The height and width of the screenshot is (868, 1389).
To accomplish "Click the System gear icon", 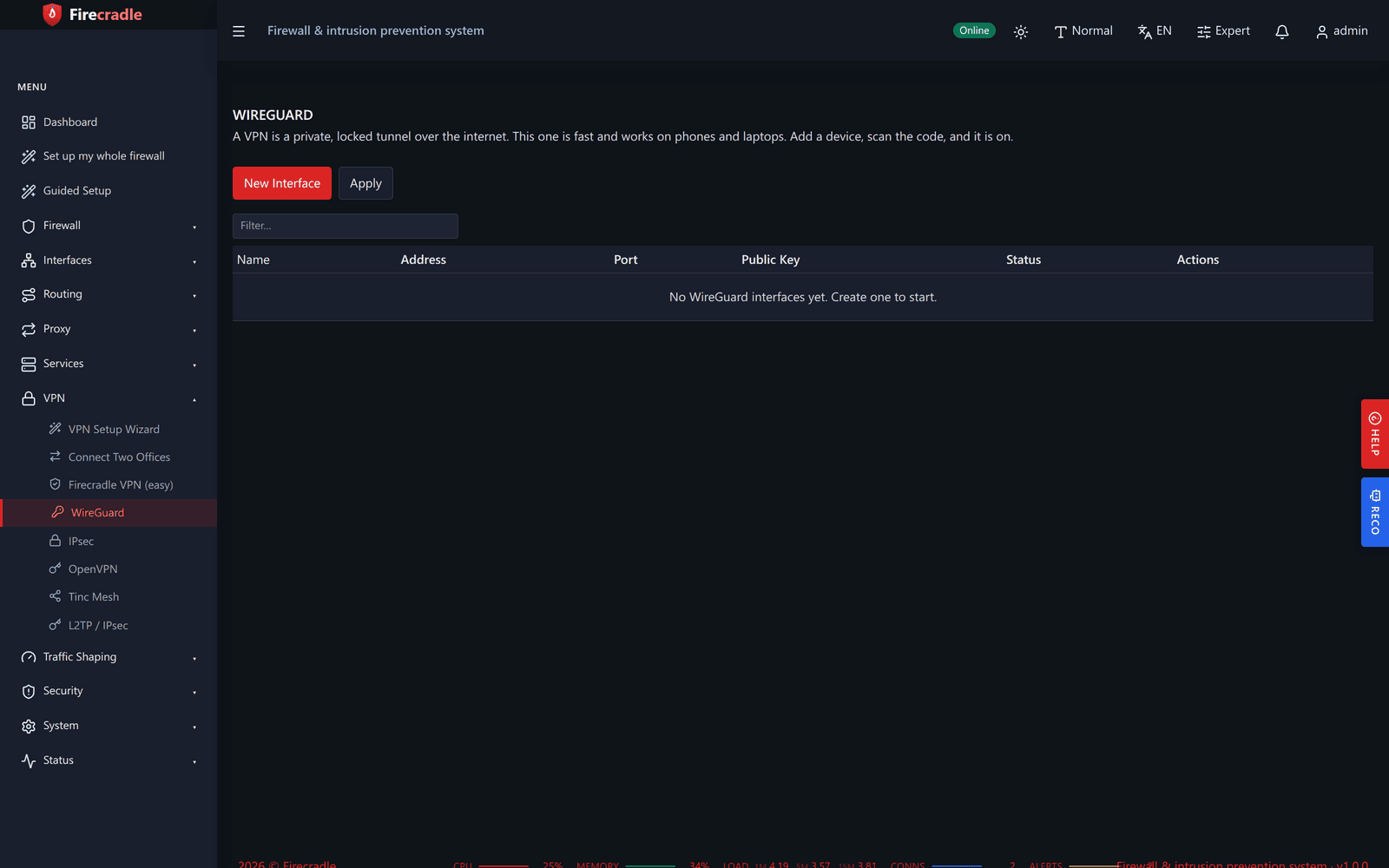I will pos(29,726).
